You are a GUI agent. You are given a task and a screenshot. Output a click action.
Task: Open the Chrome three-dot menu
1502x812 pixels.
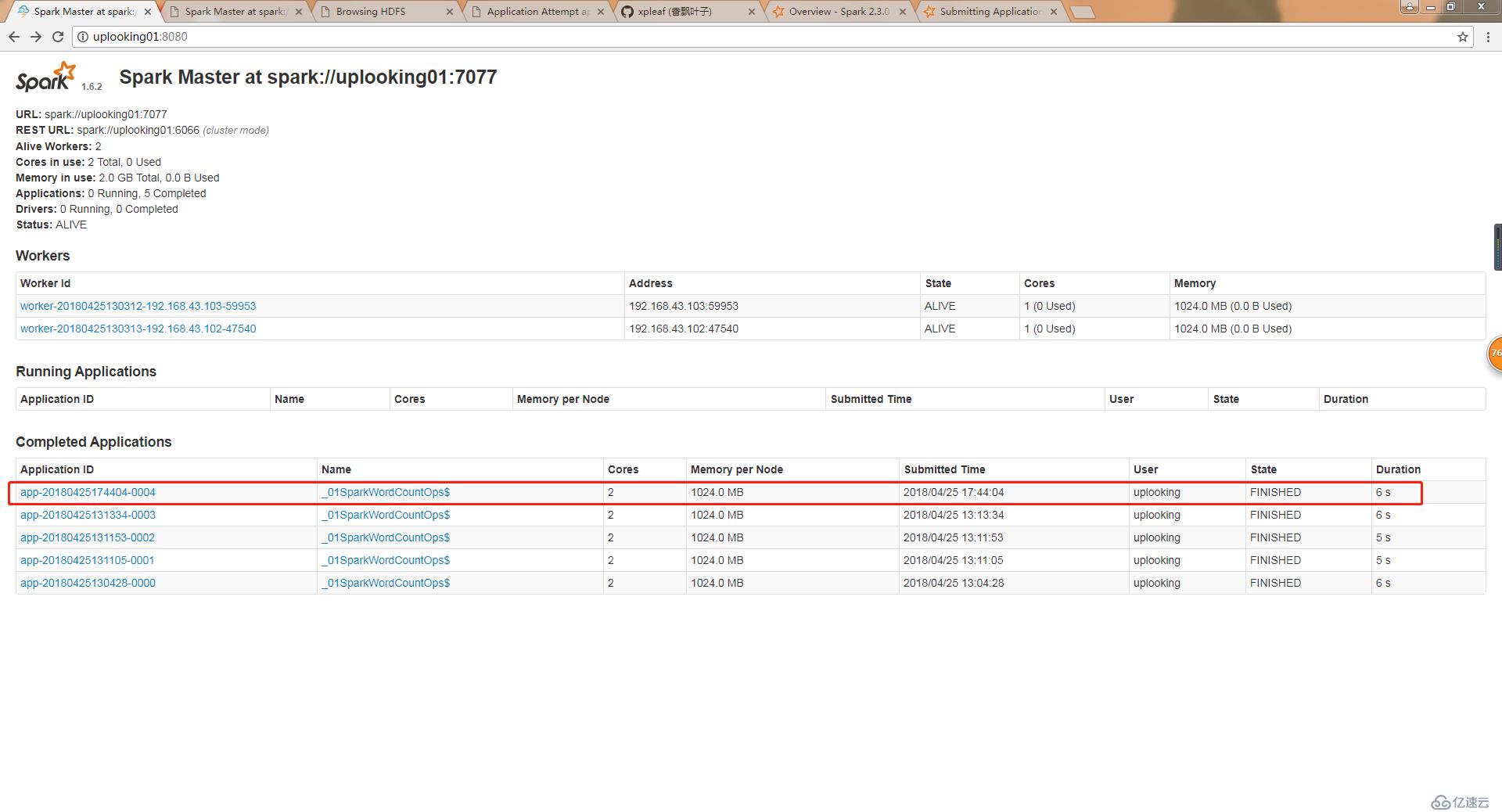click(x=1488, y=37)
